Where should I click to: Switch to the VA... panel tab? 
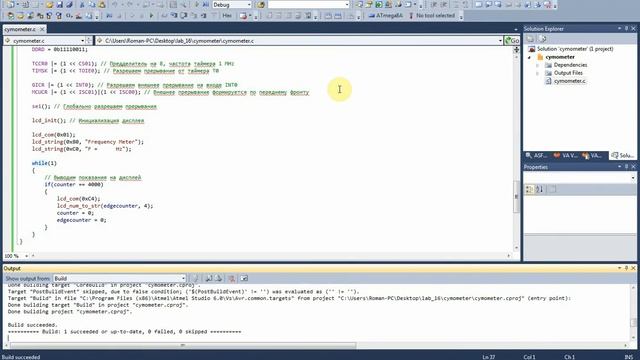[x=592, y=156]
